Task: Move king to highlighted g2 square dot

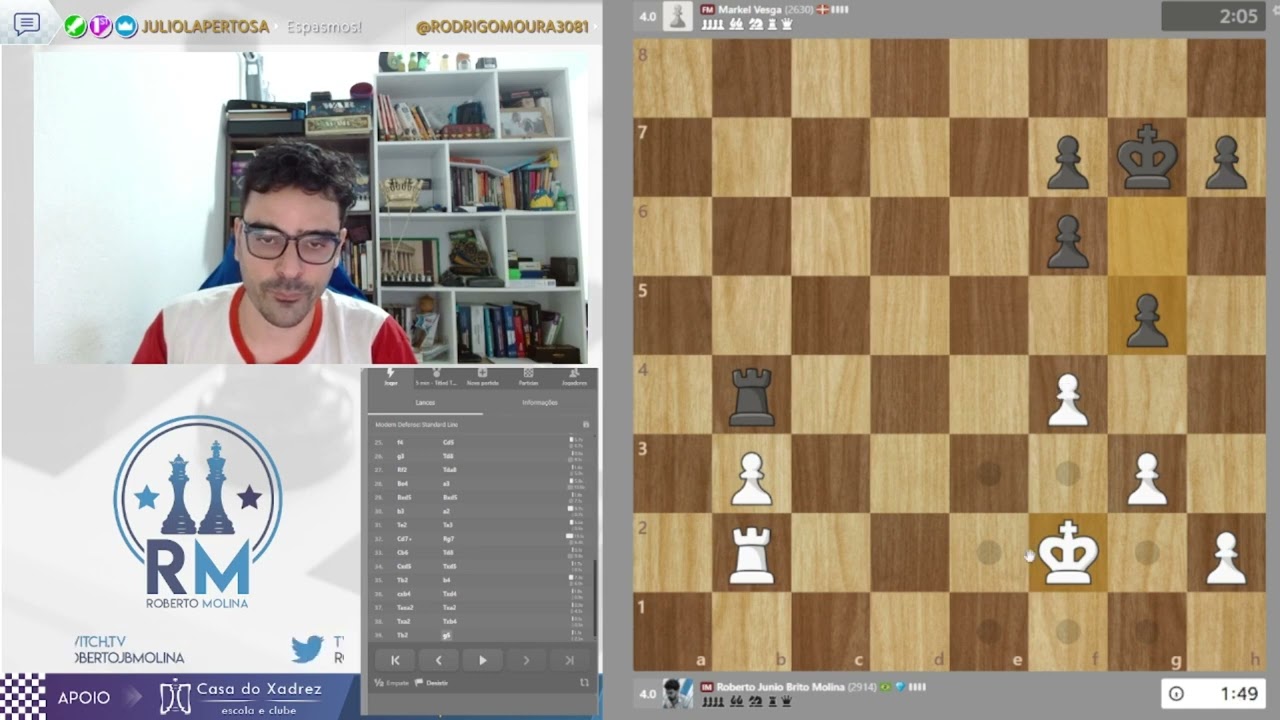Action: [1147, 552]
